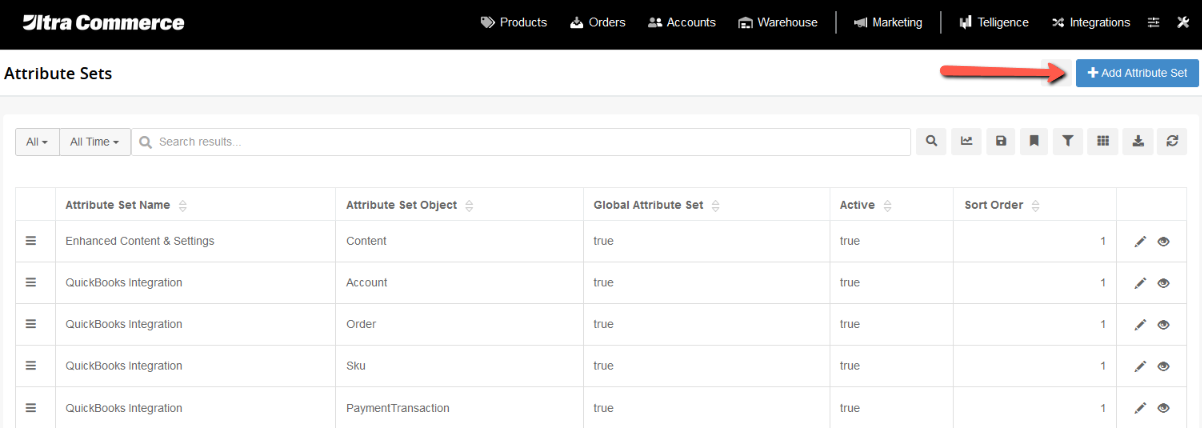Viewport: 1202px width, 428px height.
Task: Edit the QuickBooks Sku attribute set
Action: [x=1140, y=367]
